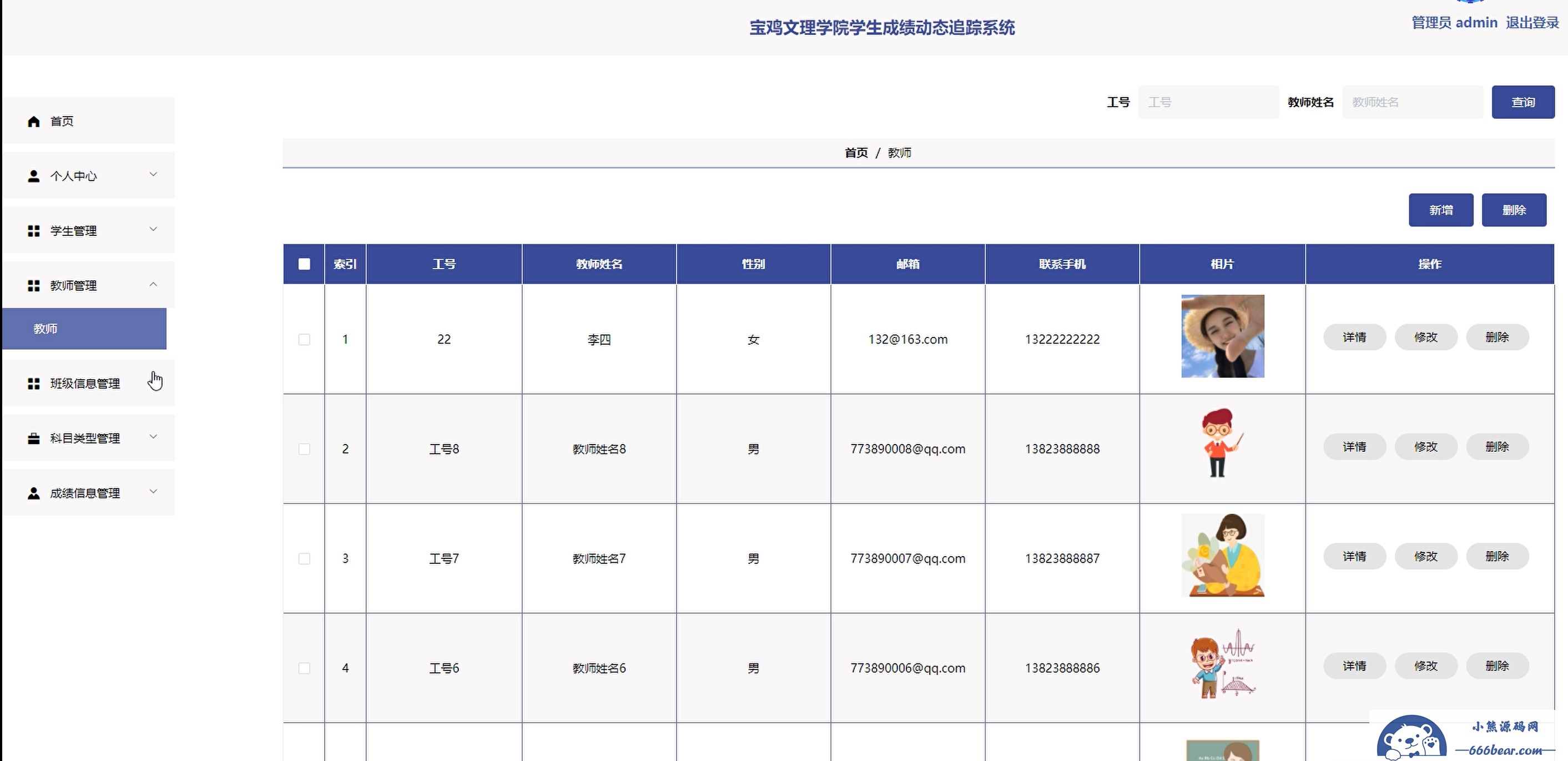The image size is (1568, 761).
Task: Click the person icon beside 个人中心
Action: pyautogui.click(x=33, y=177)
